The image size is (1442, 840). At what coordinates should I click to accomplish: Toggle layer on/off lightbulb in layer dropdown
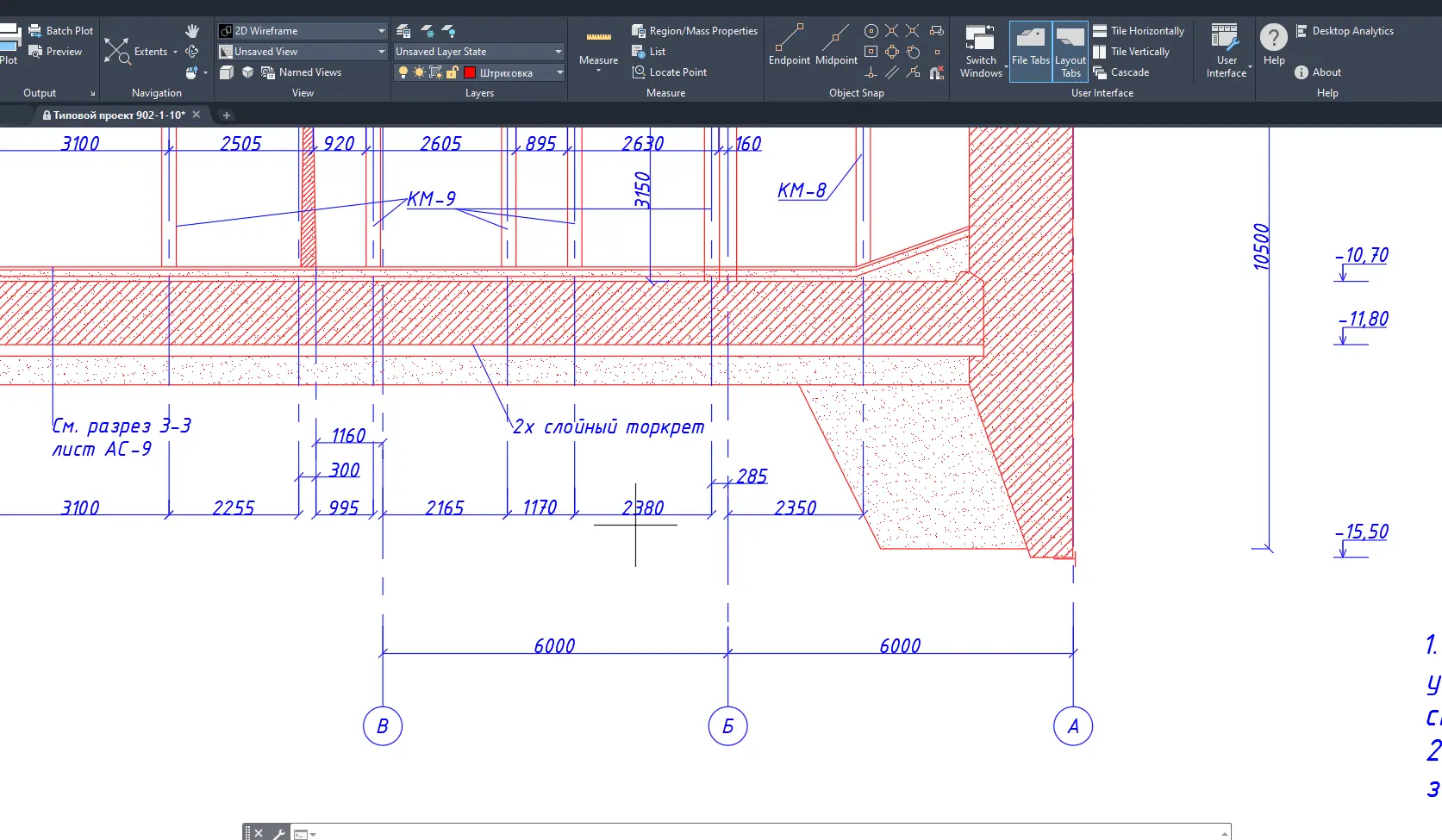coord(403,72)
